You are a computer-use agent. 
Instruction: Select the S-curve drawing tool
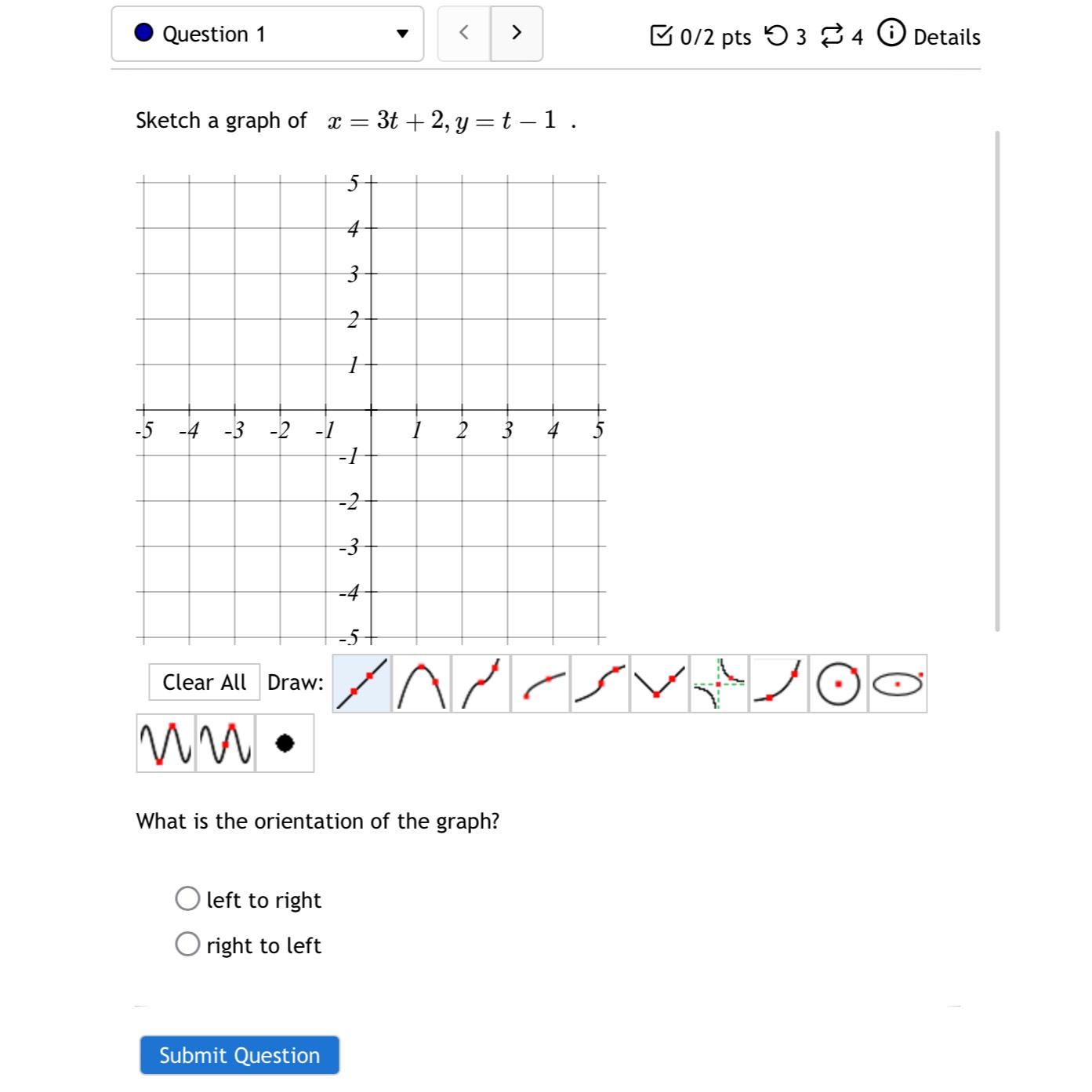pos(597,682)
